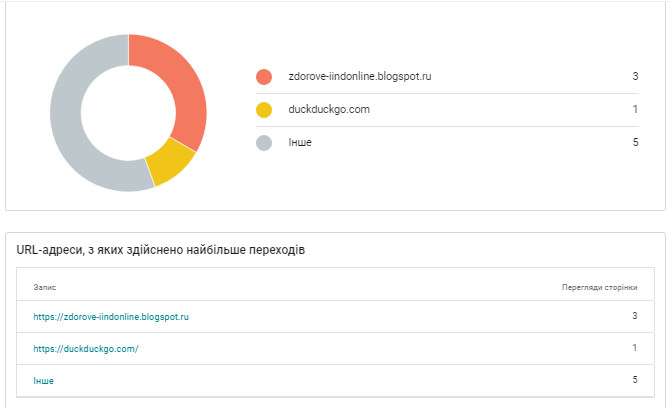Click zdorove-iindonline.blogspot.ru legend label
670x408 pixels.
pyautogui.click(x=360, y=76)
